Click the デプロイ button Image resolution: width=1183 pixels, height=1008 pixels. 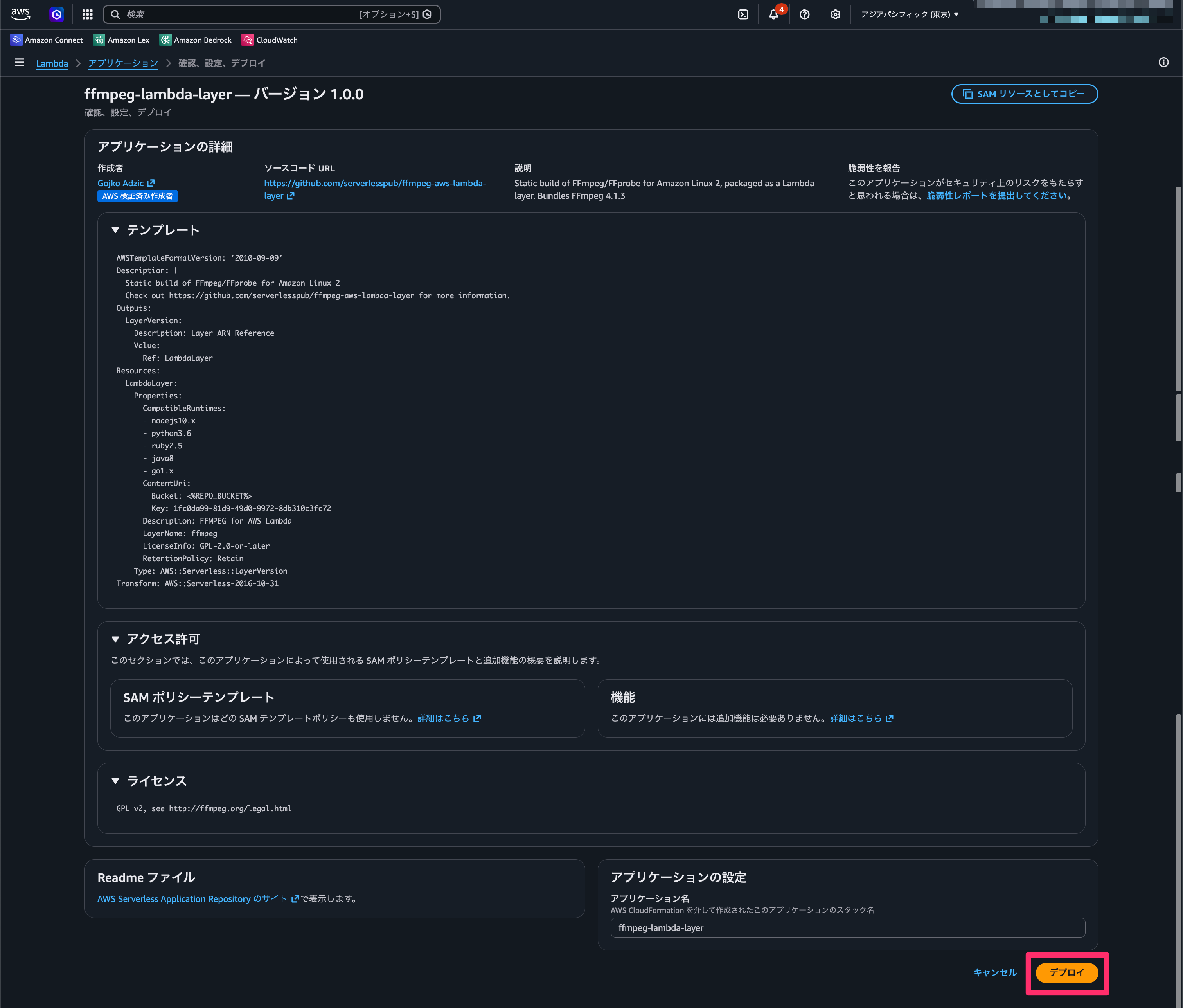1067,973
